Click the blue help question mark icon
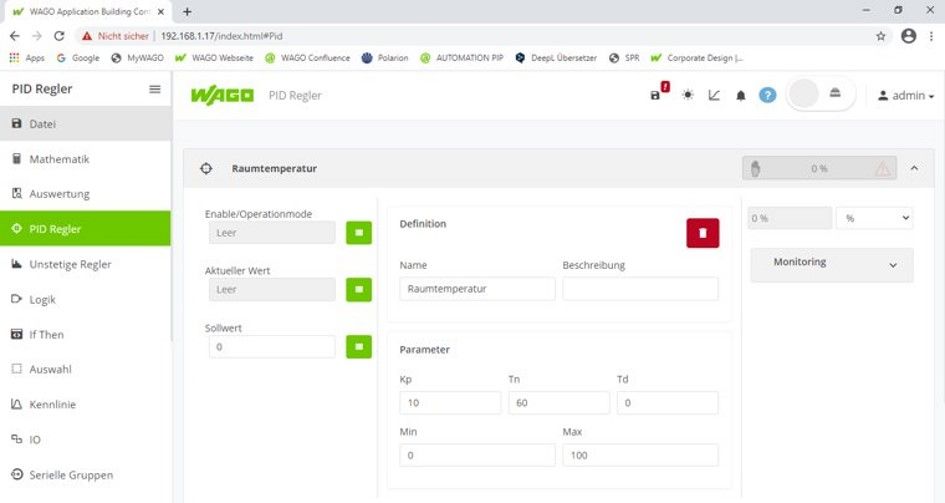This screenshot has height=503, width=945. tap(767, 95)
